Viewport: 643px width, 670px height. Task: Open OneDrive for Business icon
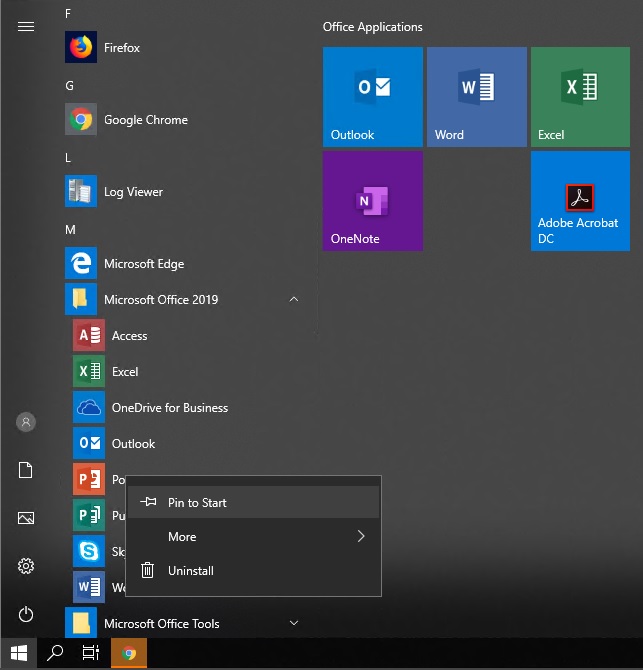pos(88,407)
